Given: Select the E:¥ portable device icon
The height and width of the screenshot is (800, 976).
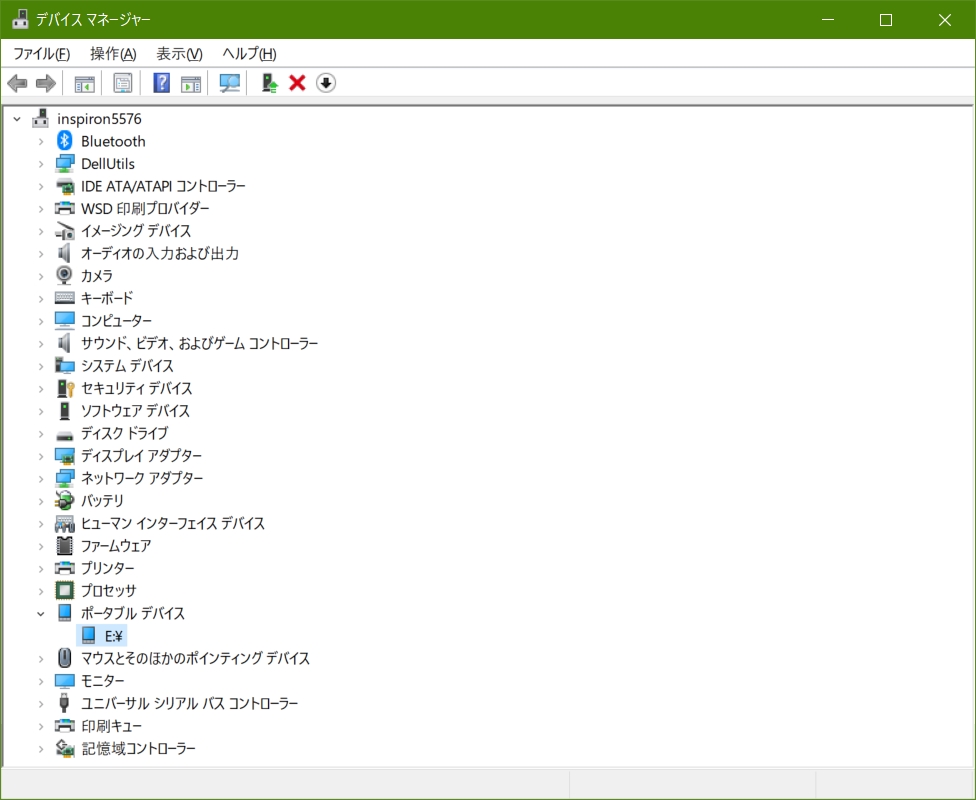Looking at the screenshot, I should click(88, 635).
